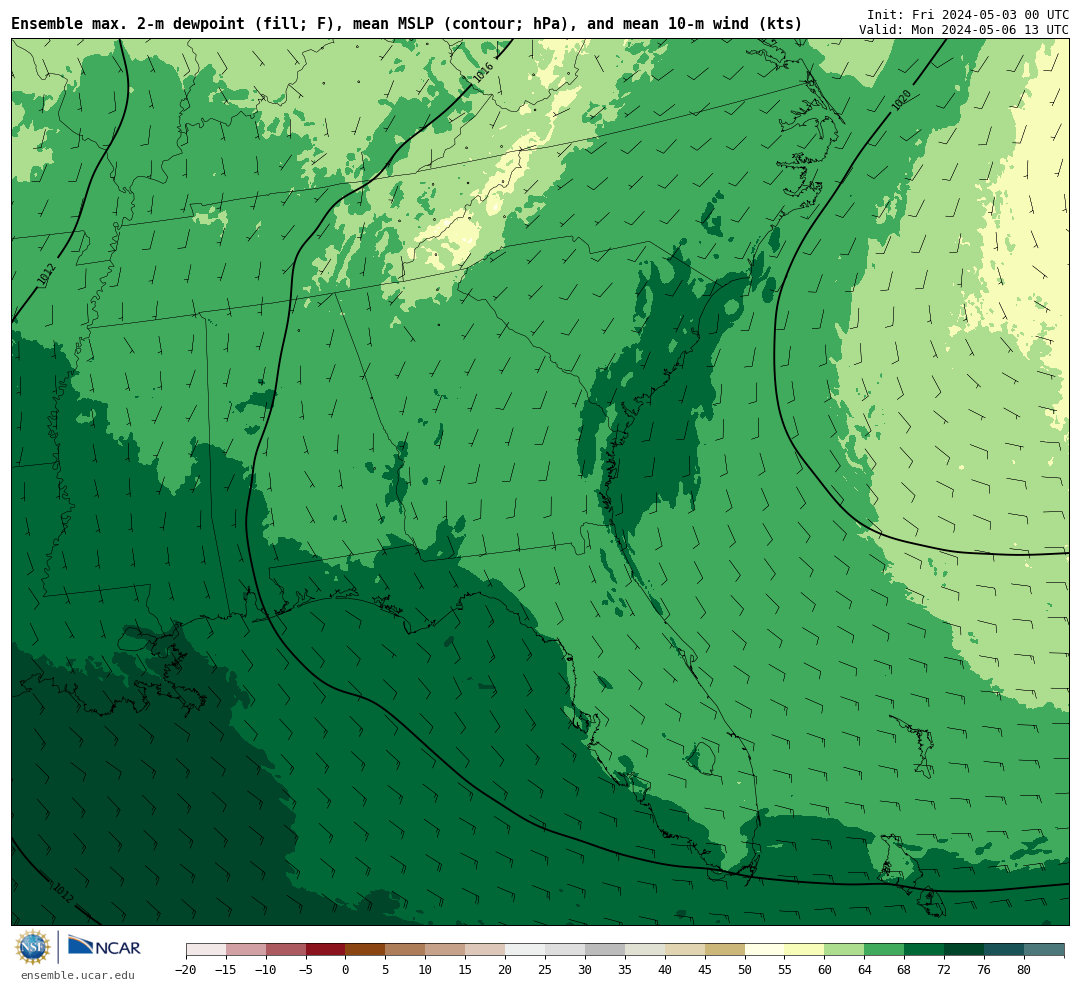Image resolution: width=1080 pixels, height=988 pixels.
Task: Click the '-10' colorbar label
Action: pos(266,970)
